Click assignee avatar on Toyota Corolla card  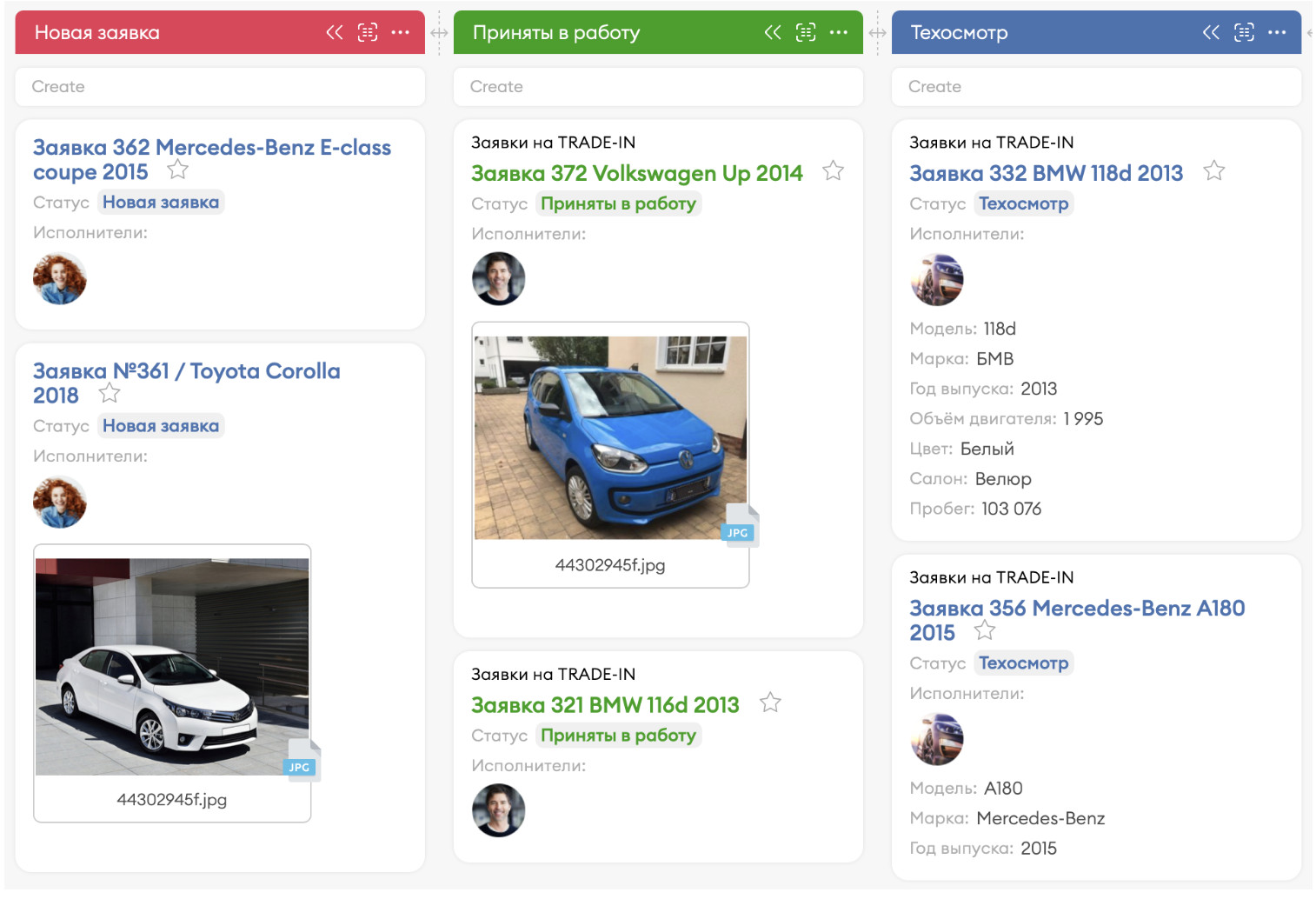(x=60, y=502)
